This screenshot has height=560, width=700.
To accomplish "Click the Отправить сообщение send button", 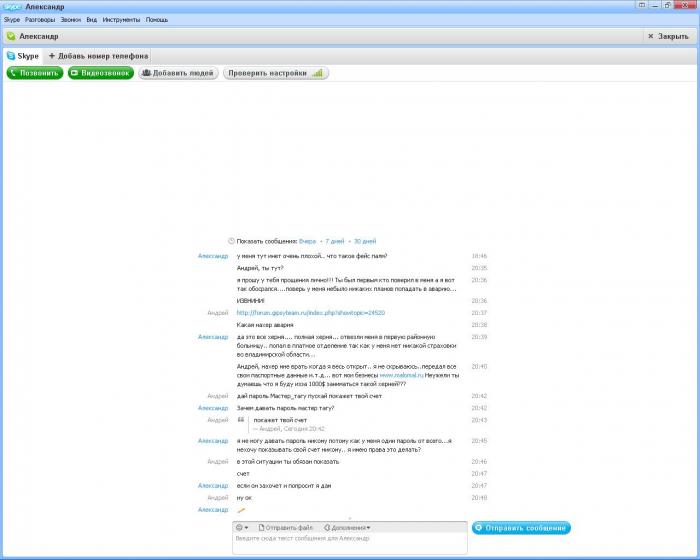I will point(521,528).
